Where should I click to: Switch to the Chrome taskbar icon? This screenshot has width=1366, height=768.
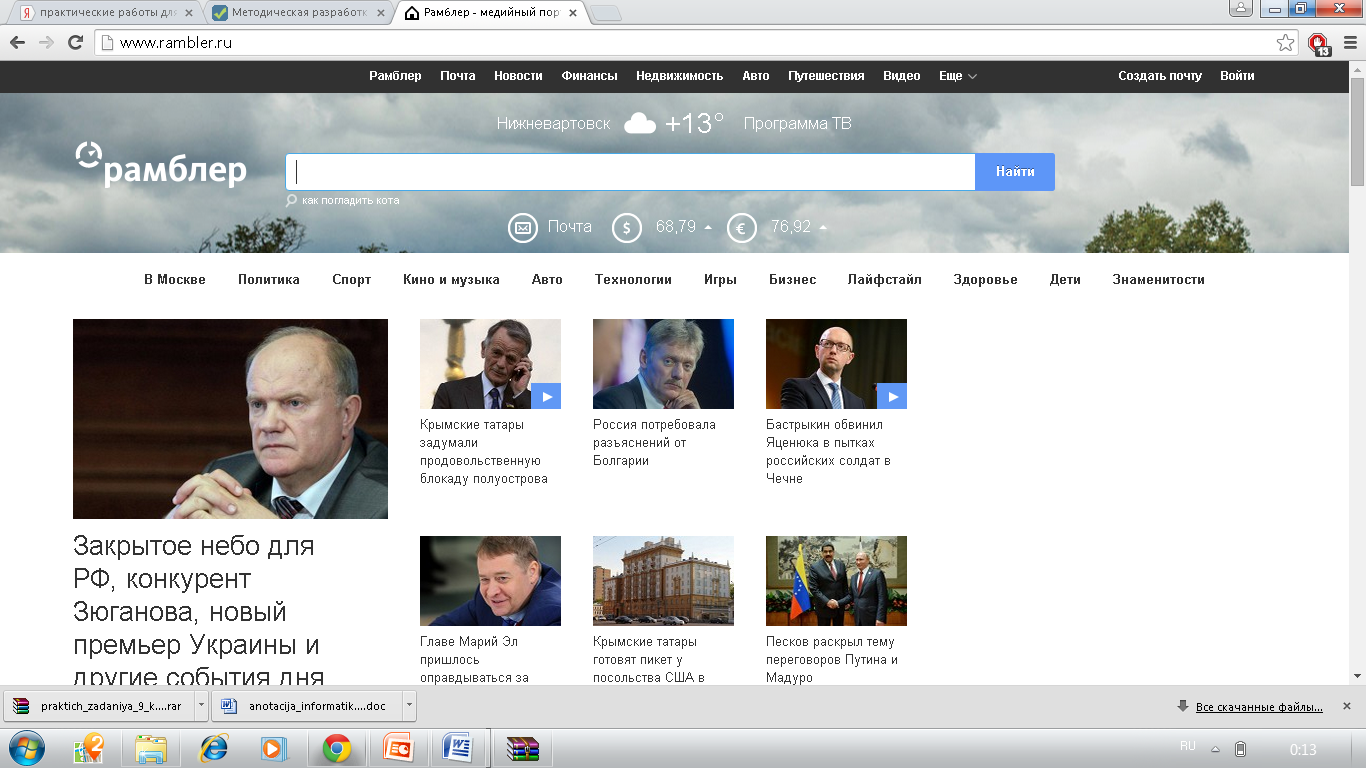(x=337, y=748)
